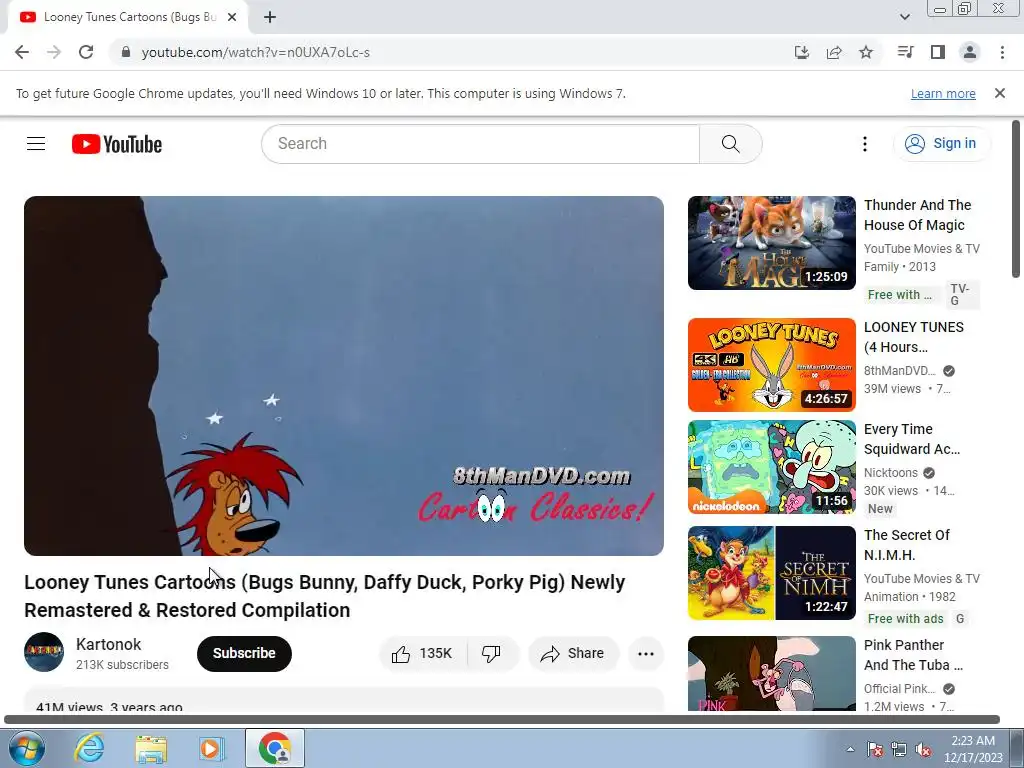
Task: Reload the page with refresh icon
Action: pyautogui.click(x=86, y=52)
